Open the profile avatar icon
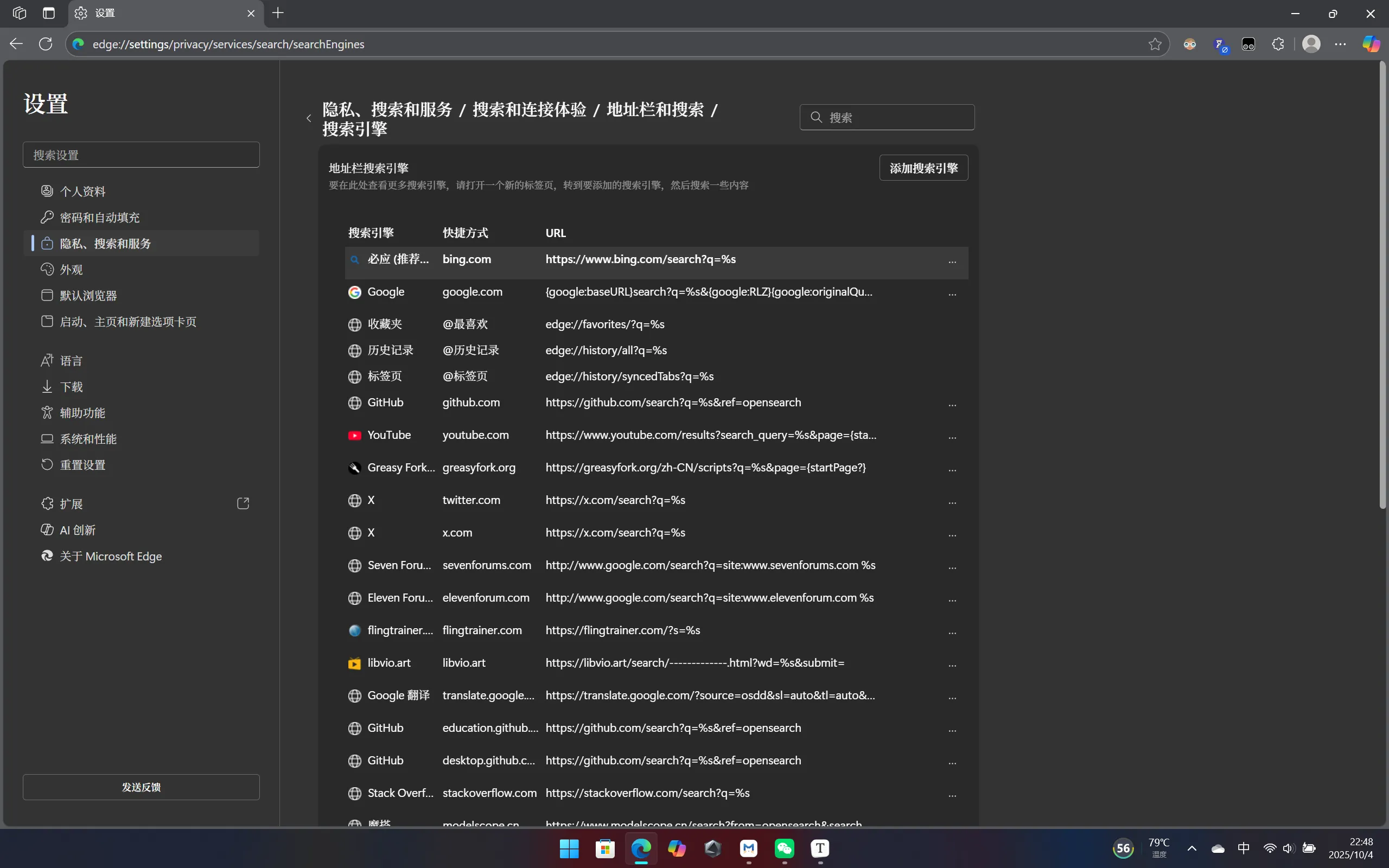Image resolution: width=1389 pixels, height=868 pixels. (1312, 43)
